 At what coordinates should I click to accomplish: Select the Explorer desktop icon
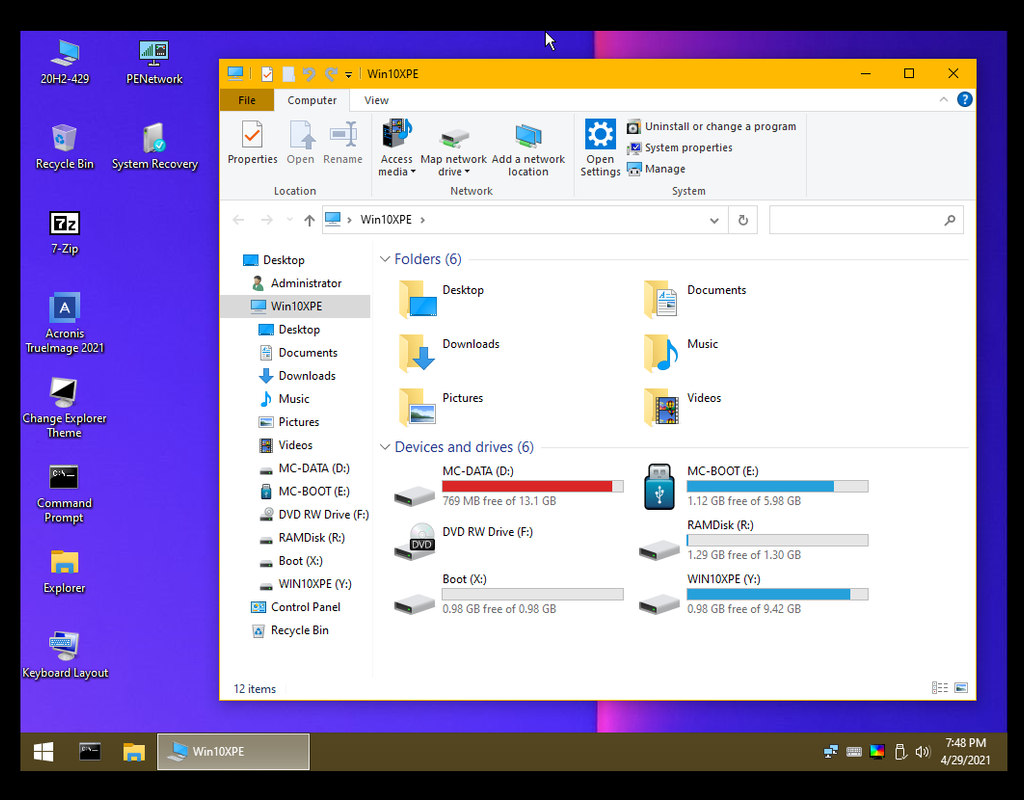[x=64, y=572]
